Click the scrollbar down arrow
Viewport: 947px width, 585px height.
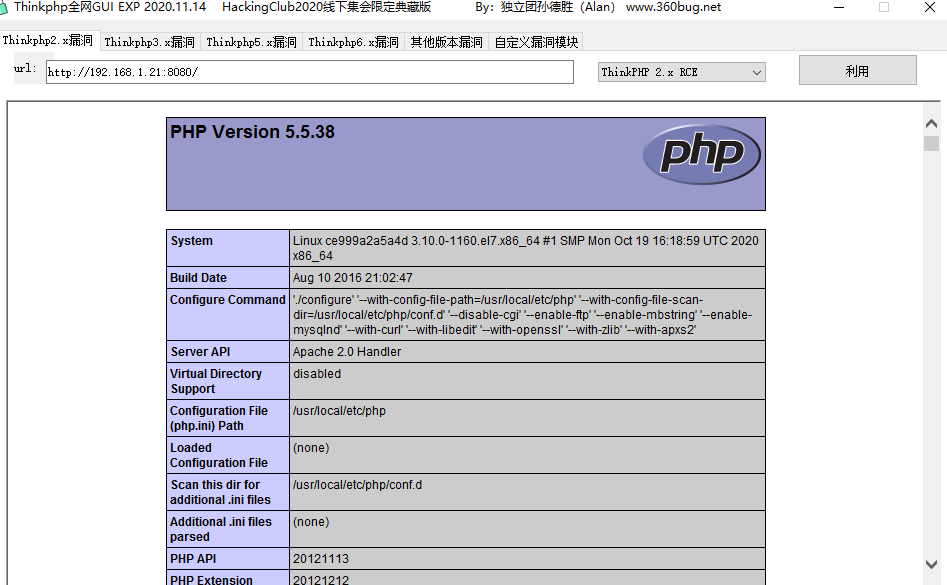tap(931, 564)
